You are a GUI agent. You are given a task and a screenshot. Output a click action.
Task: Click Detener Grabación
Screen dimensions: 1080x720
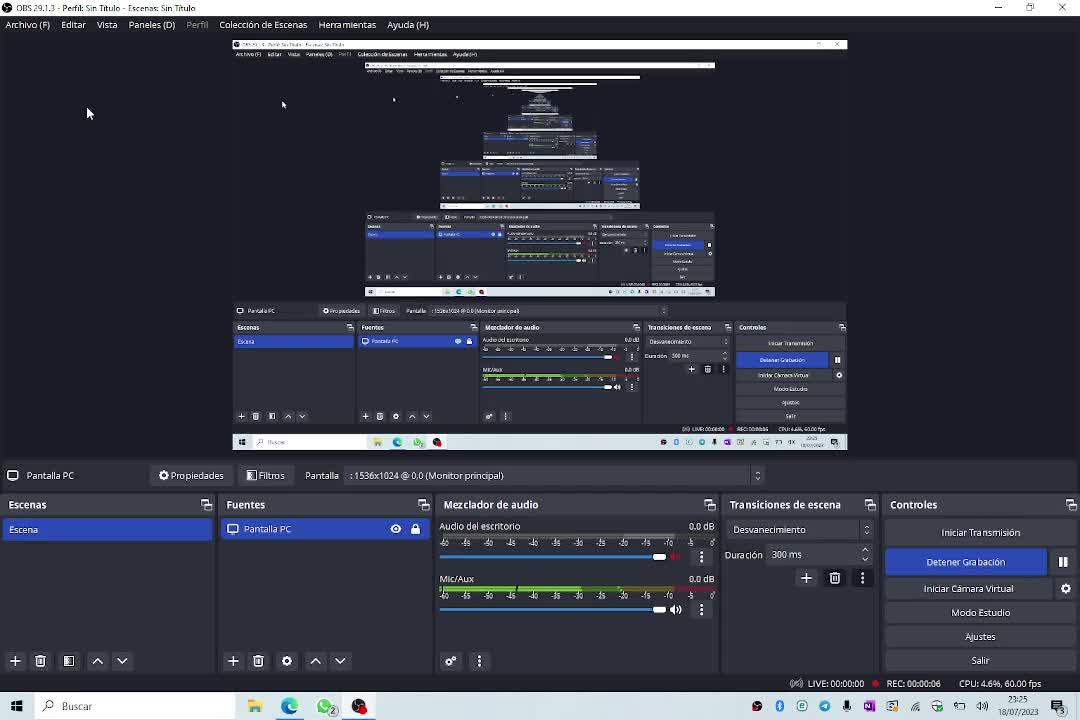pos(966,562)
